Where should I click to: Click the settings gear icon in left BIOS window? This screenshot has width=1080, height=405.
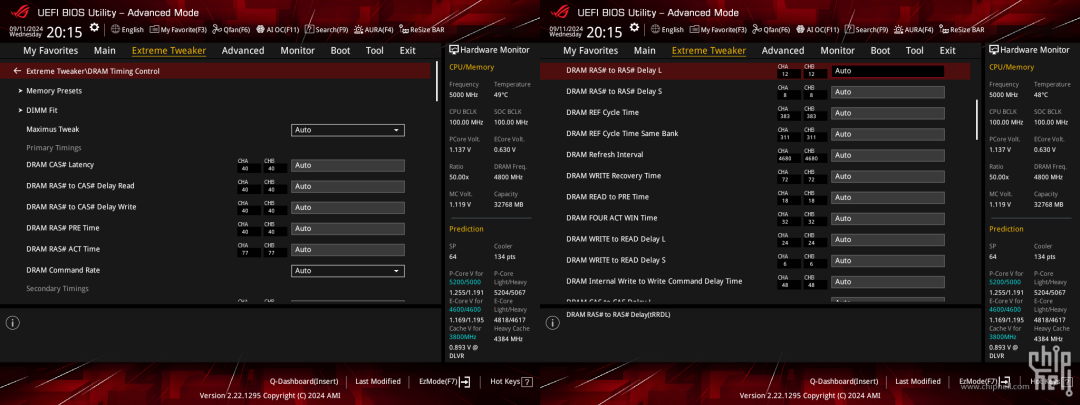tap(94, 28)
